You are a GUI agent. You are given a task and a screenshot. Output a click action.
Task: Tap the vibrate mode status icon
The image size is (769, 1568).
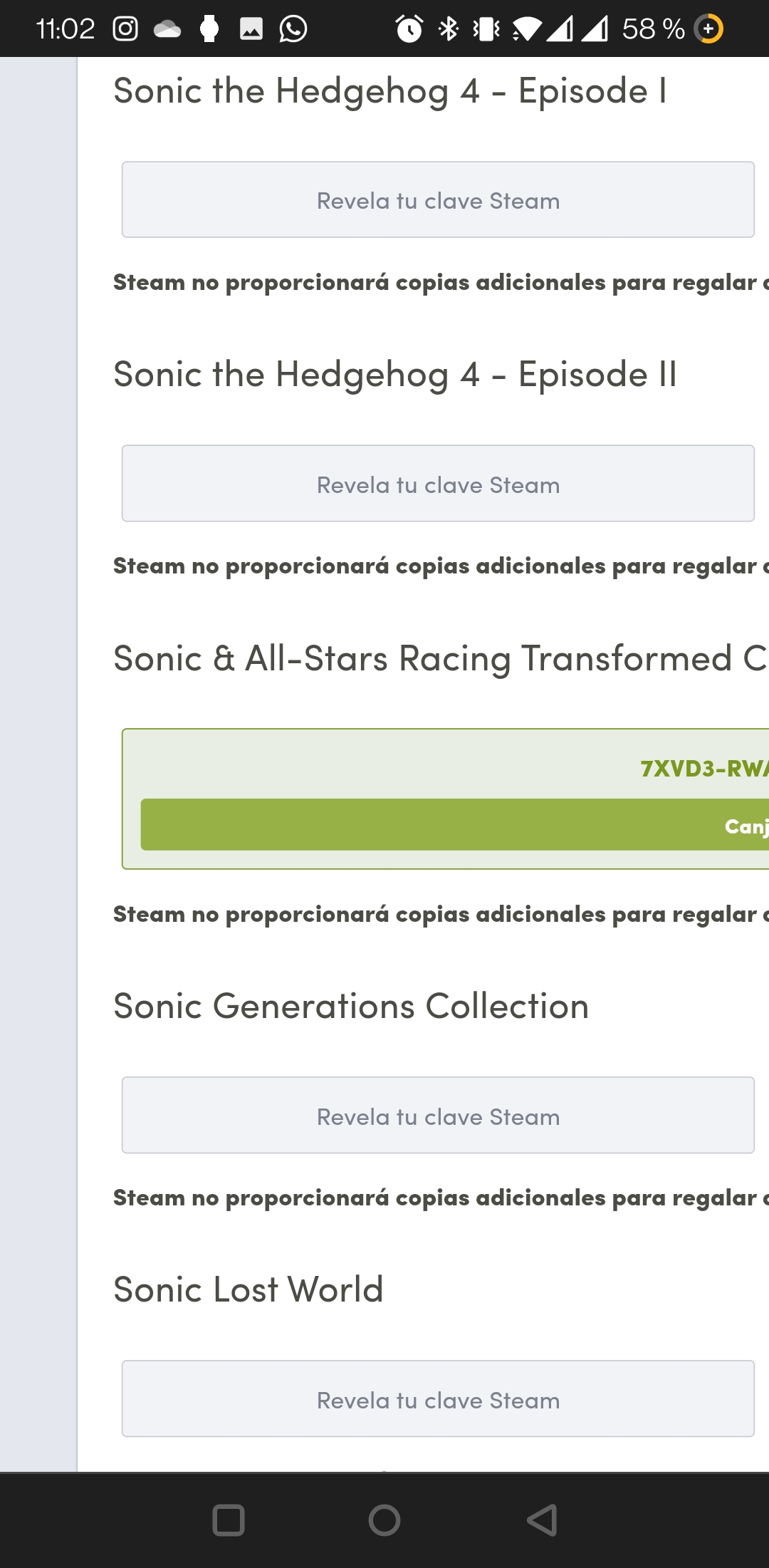[487, 29]
